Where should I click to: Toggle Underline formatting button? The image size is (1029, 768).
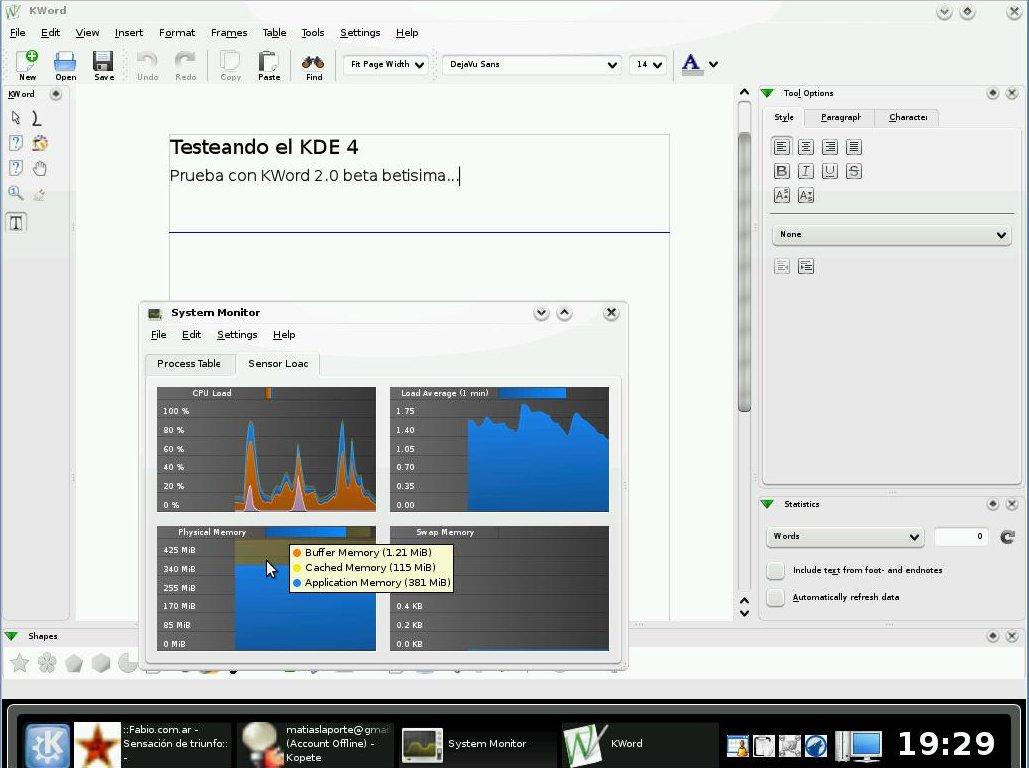830,171
